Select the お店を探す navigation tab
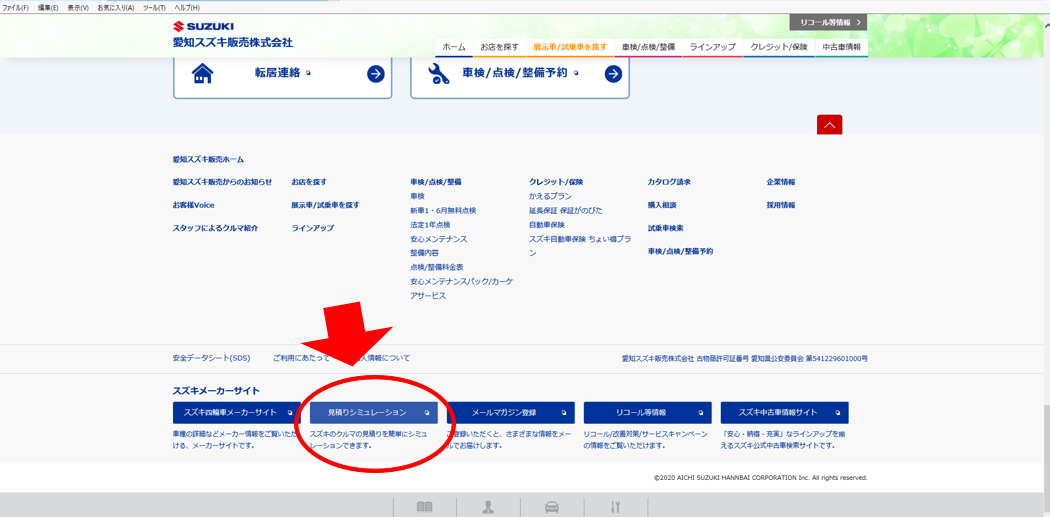 point(499,48)
